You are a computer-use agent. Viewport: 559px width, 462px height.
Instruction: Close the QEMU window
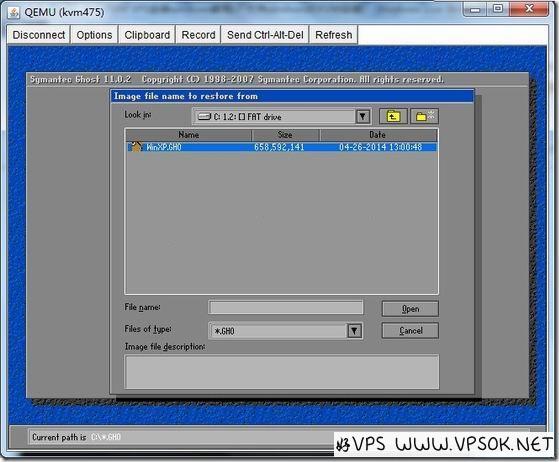[x=529, y=9]
